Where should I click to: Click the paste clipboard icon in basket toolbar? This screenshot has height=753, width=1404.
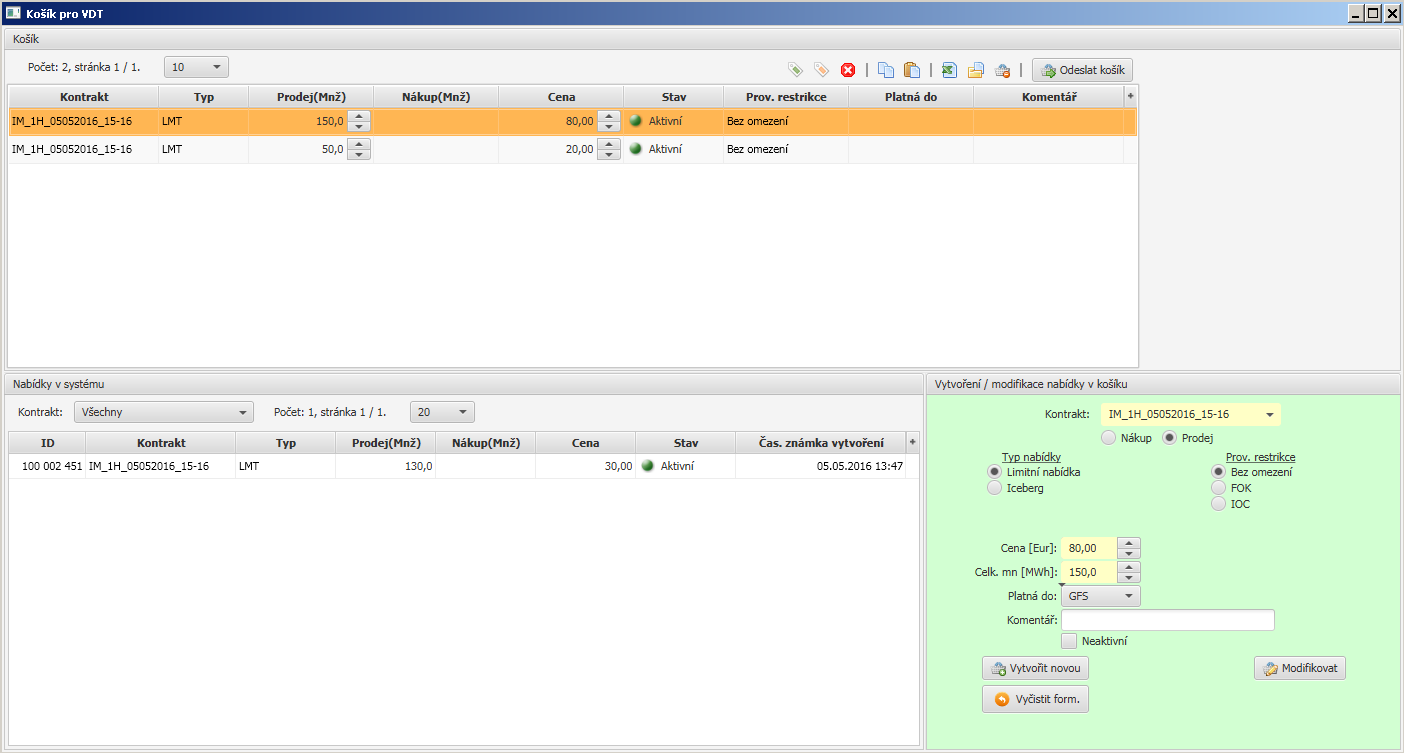click(x=912, y=70)
